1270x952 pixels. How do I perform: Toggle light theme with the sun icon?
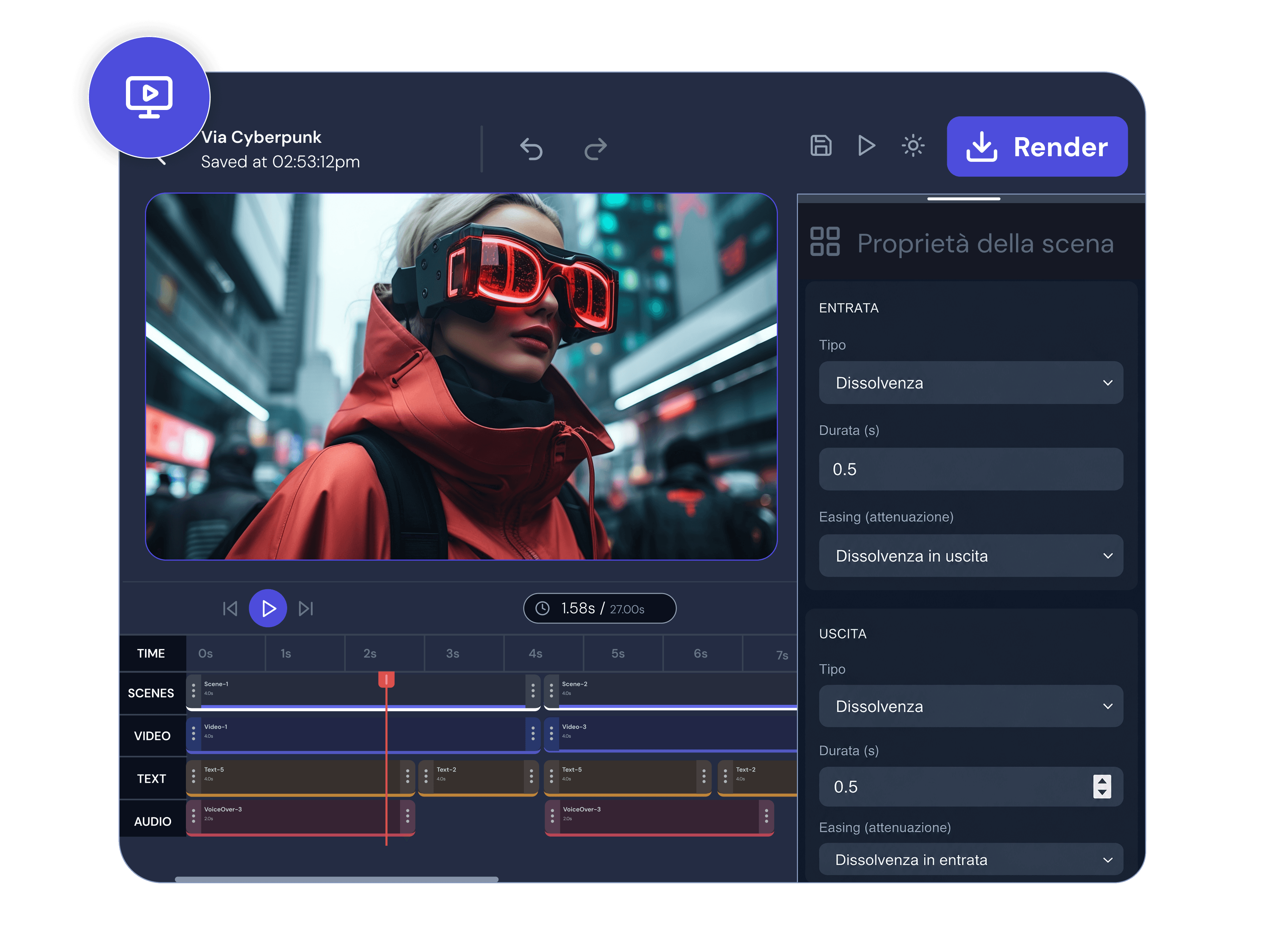click(913, 146)
